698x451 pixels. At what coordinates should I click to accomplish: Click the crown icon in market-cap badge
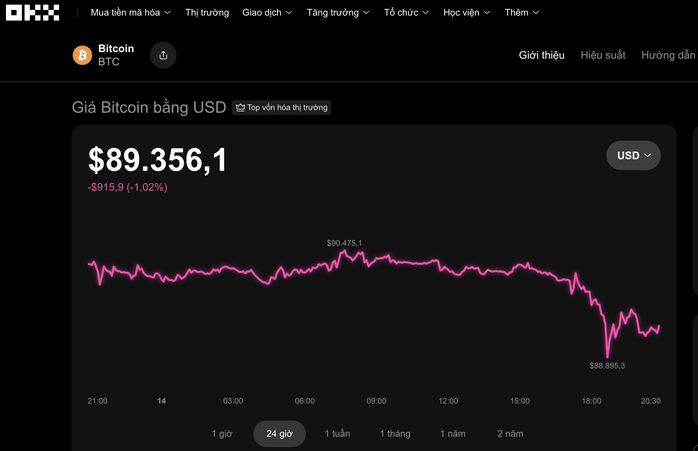coord(240,108)
